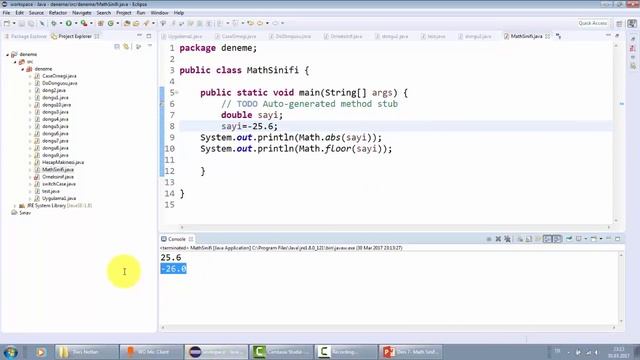The height and width of the screenshot is (360, 640).
Task: Click the New Java Class green icon
Action: [x=110, y=23]
